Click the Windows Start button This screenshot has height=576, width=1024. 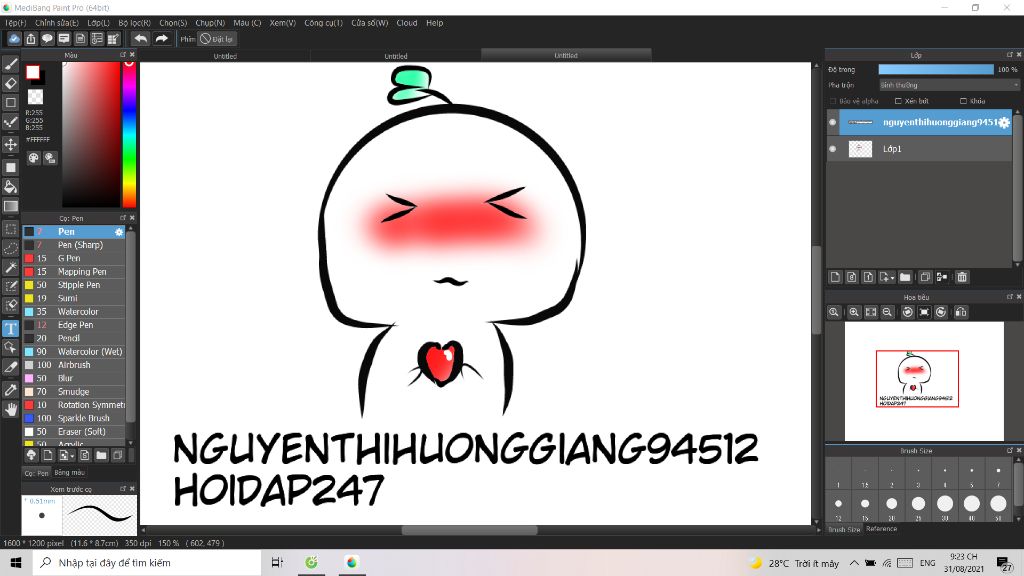click(16, 562)
